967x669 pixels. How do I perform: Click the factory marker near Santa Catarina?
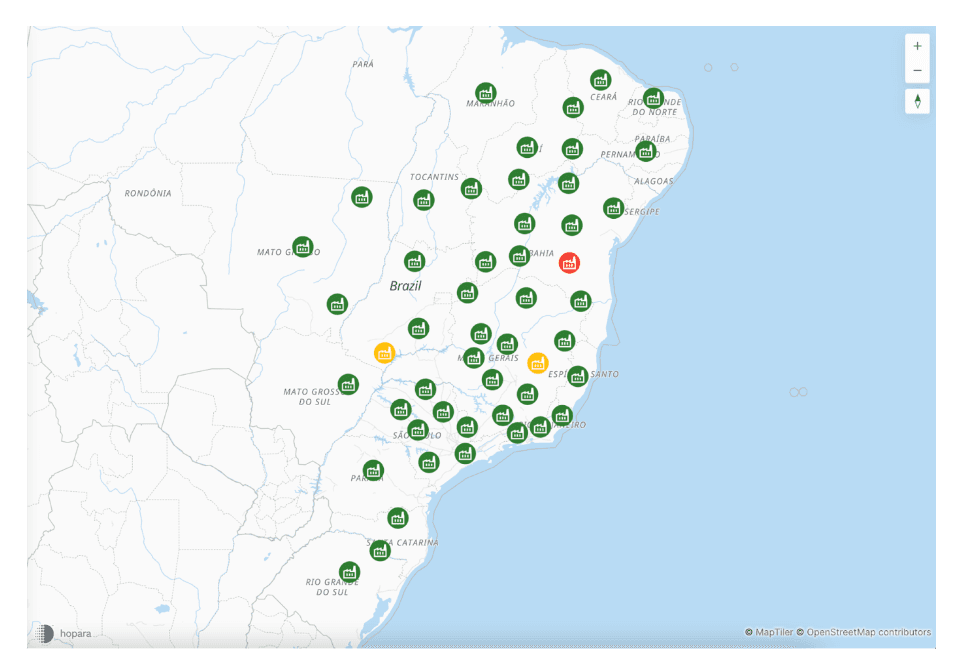[397, 518]
